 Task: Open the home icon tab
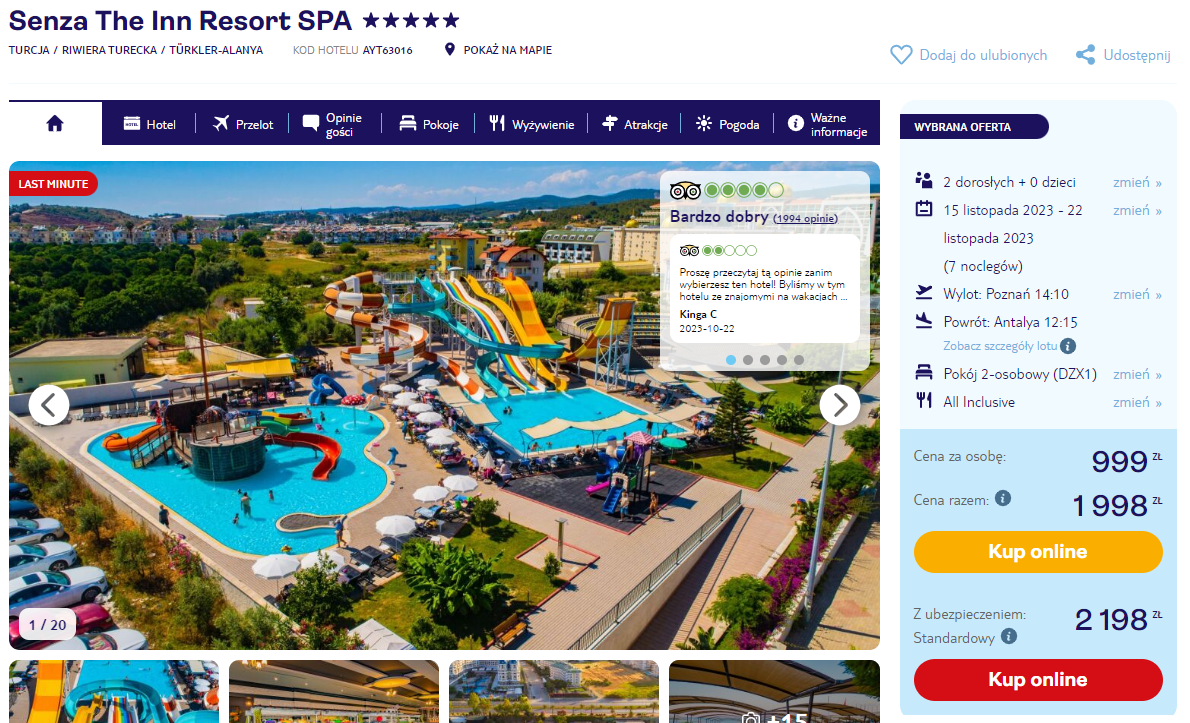55,124
